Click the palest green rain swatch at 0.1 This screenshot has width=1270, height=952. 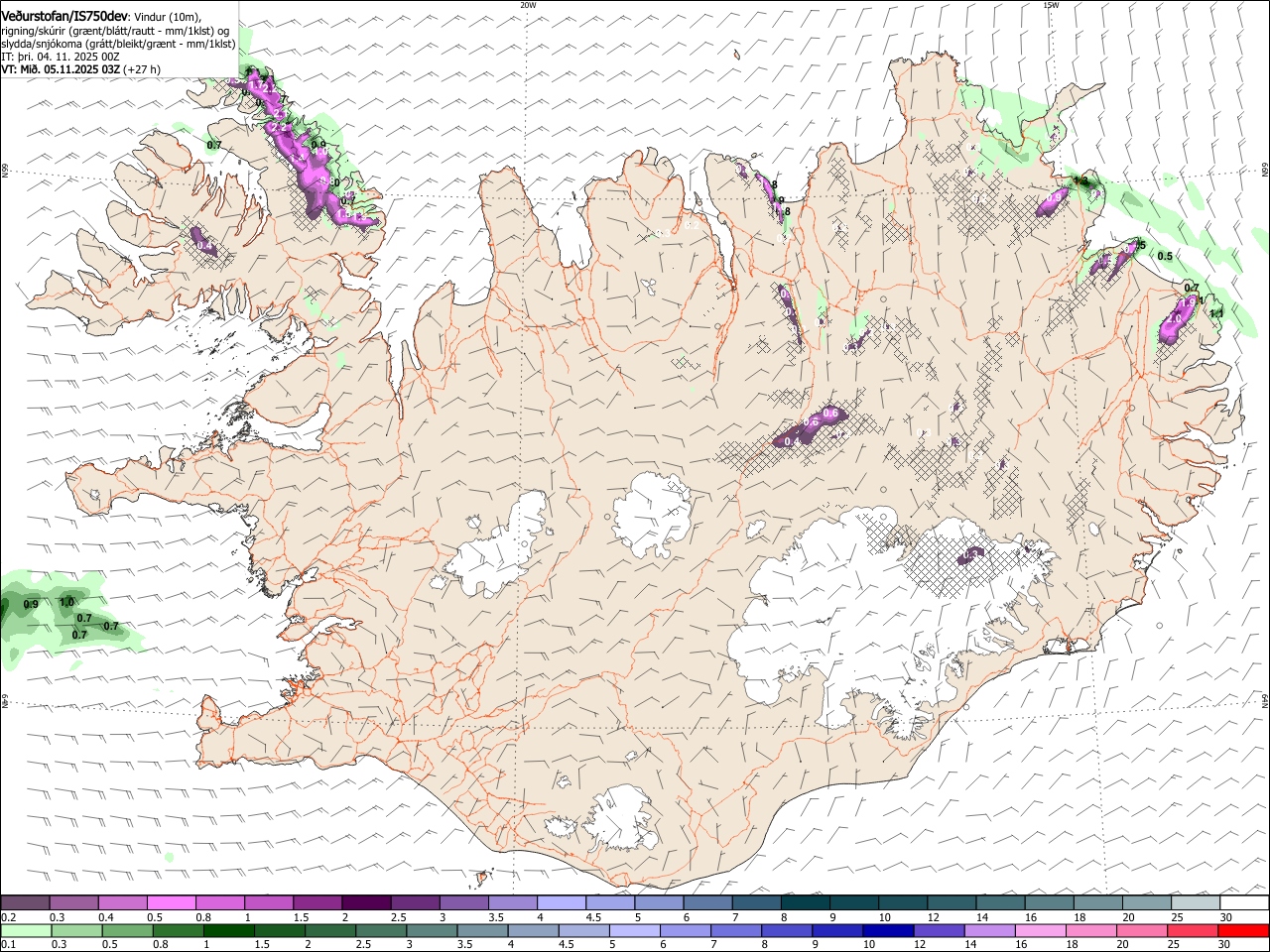26,931
